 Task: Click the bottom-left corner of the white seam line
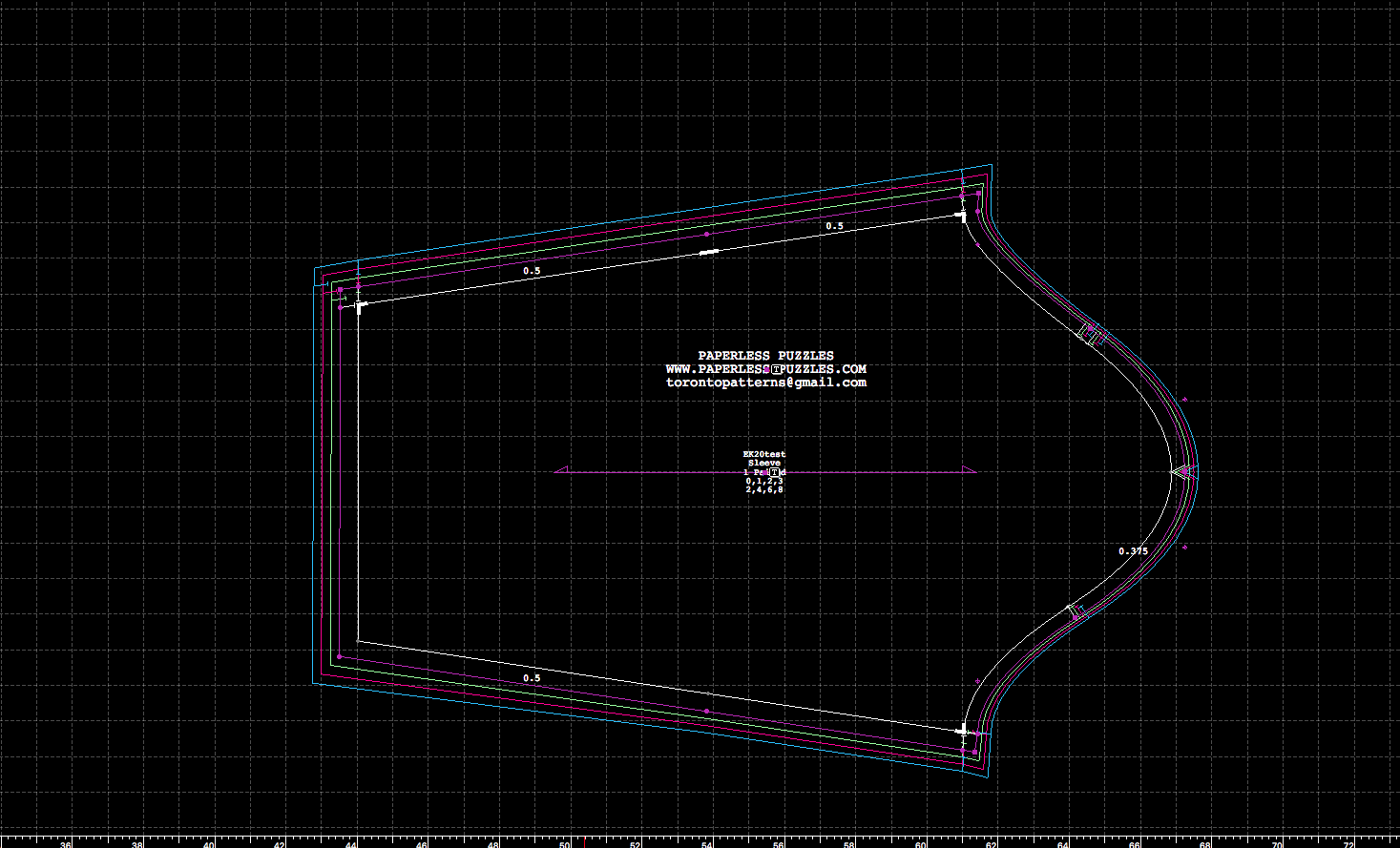(x=358, y=640)
